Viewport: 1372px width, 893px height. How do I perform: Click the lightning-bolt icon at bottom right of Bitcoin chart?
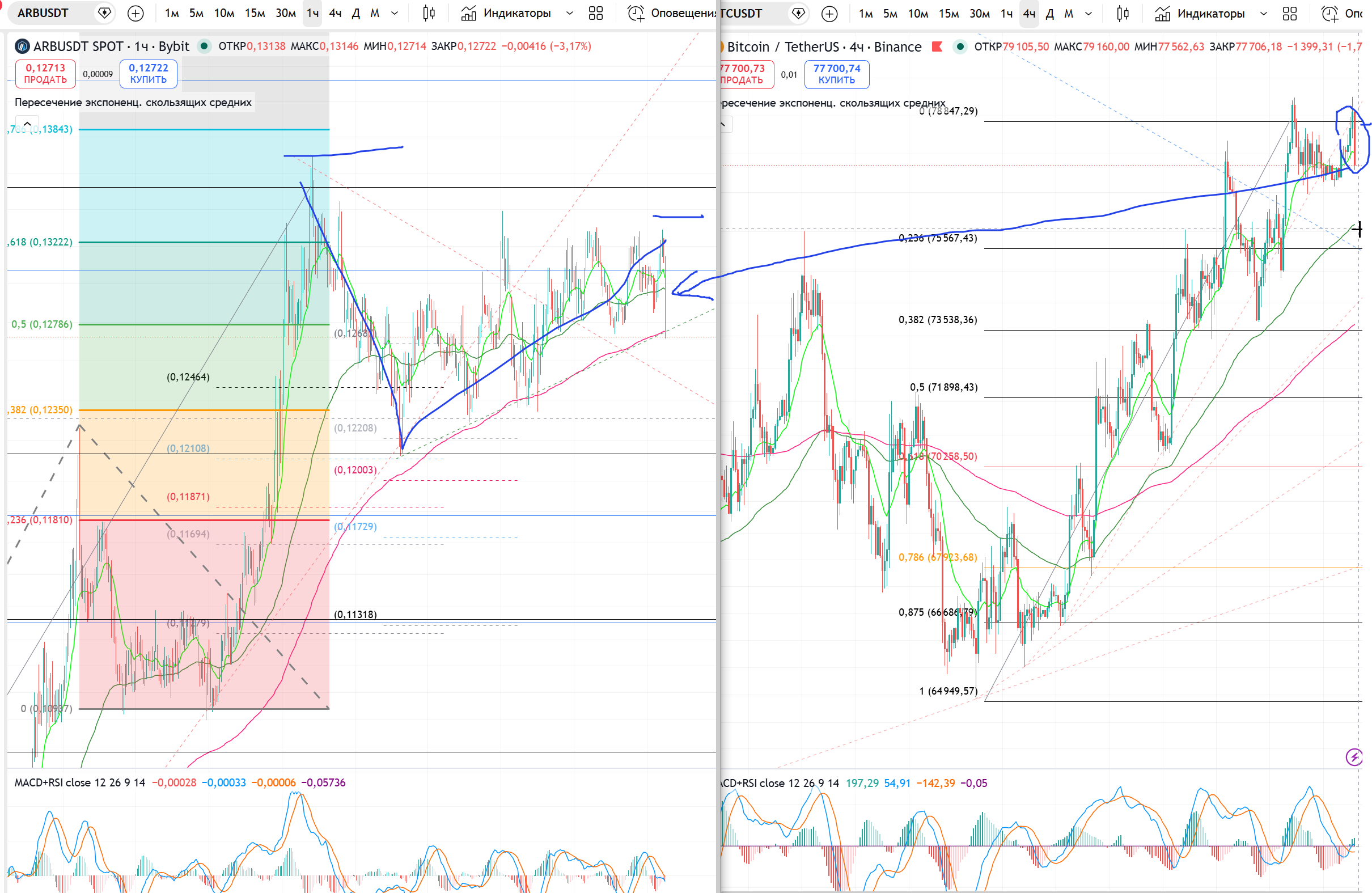(x=1353, y=757)
